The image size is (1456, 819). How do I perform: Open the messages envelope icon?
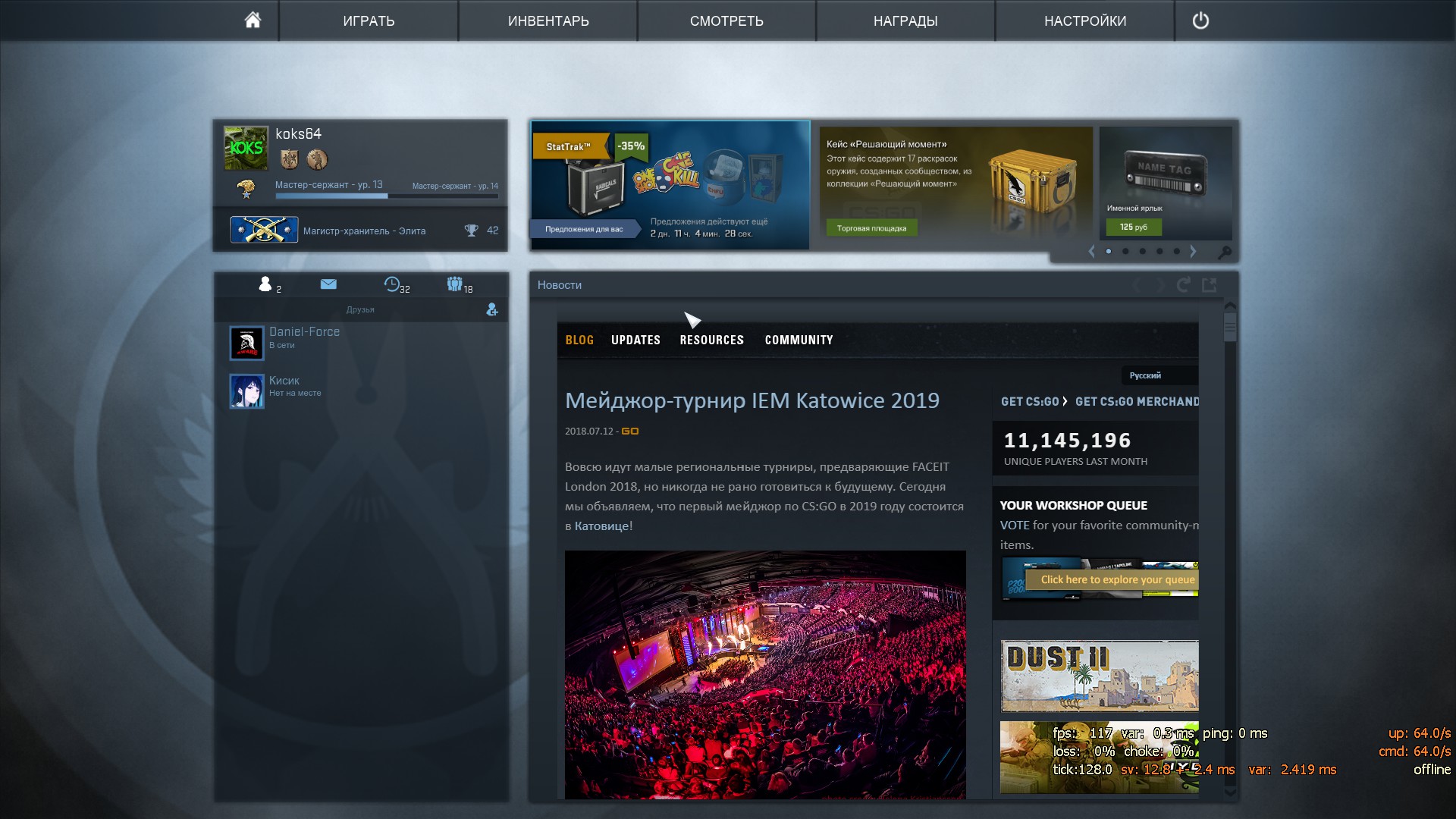328,284
